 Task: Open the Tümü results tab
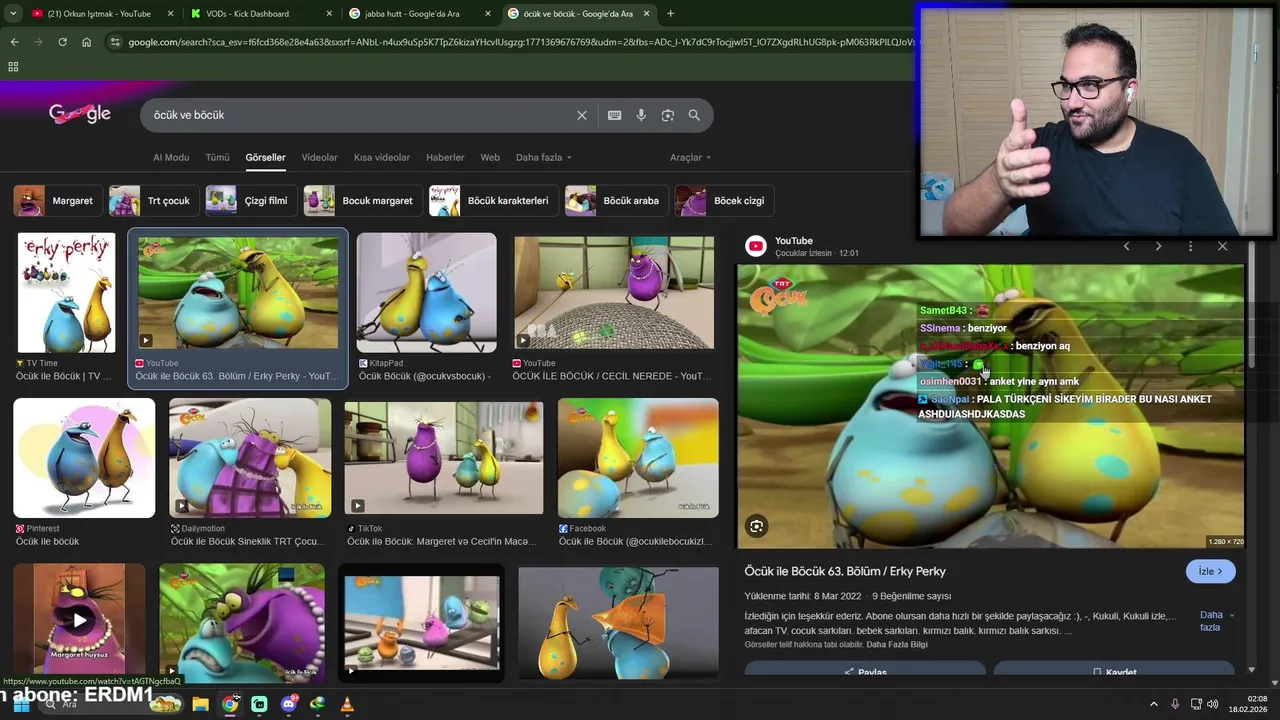pyautogui.click(x=217, y=157)
